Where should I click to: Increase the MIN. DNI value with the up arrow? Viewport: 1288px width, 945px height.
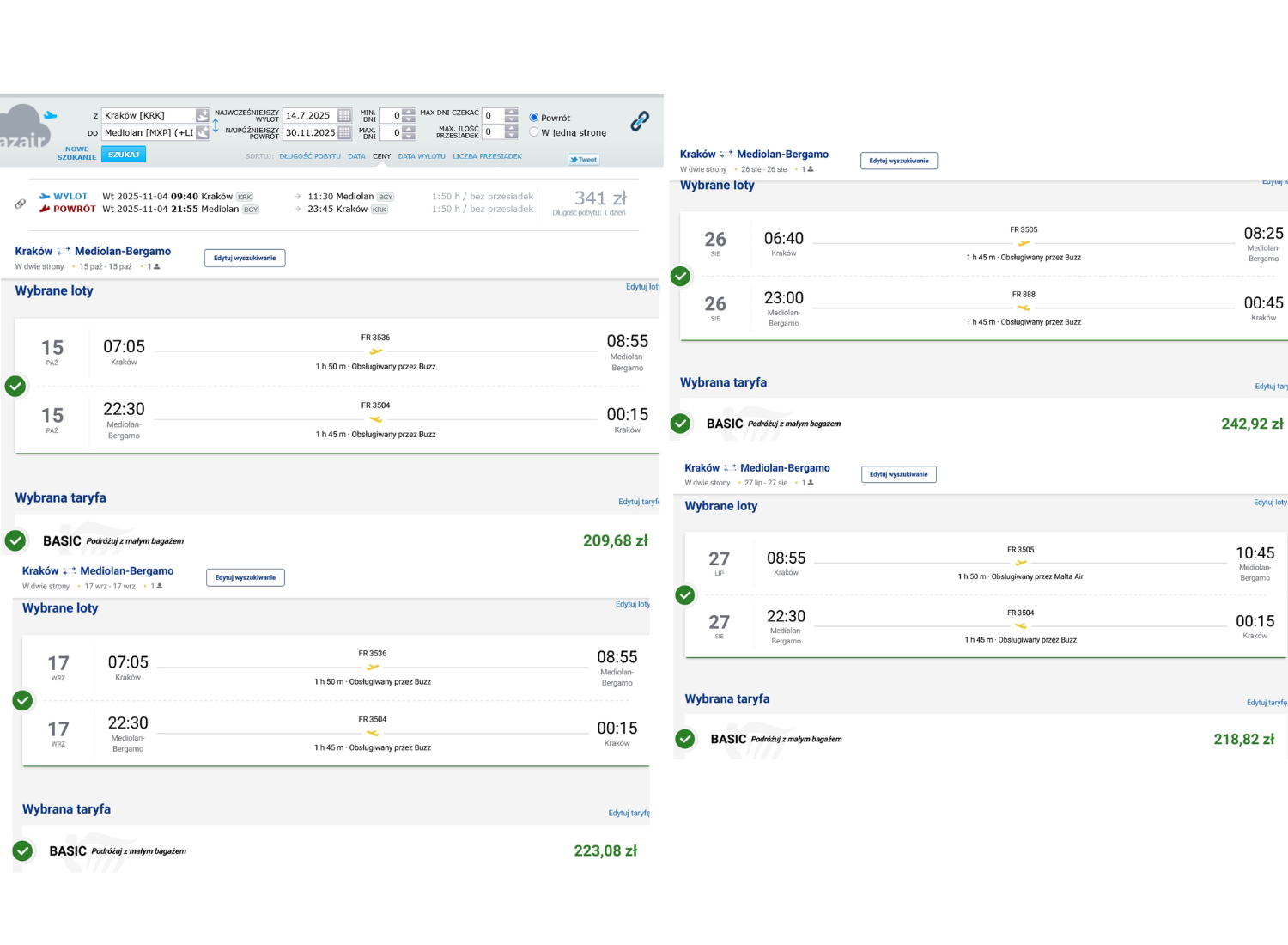click(x=409, y=112)
